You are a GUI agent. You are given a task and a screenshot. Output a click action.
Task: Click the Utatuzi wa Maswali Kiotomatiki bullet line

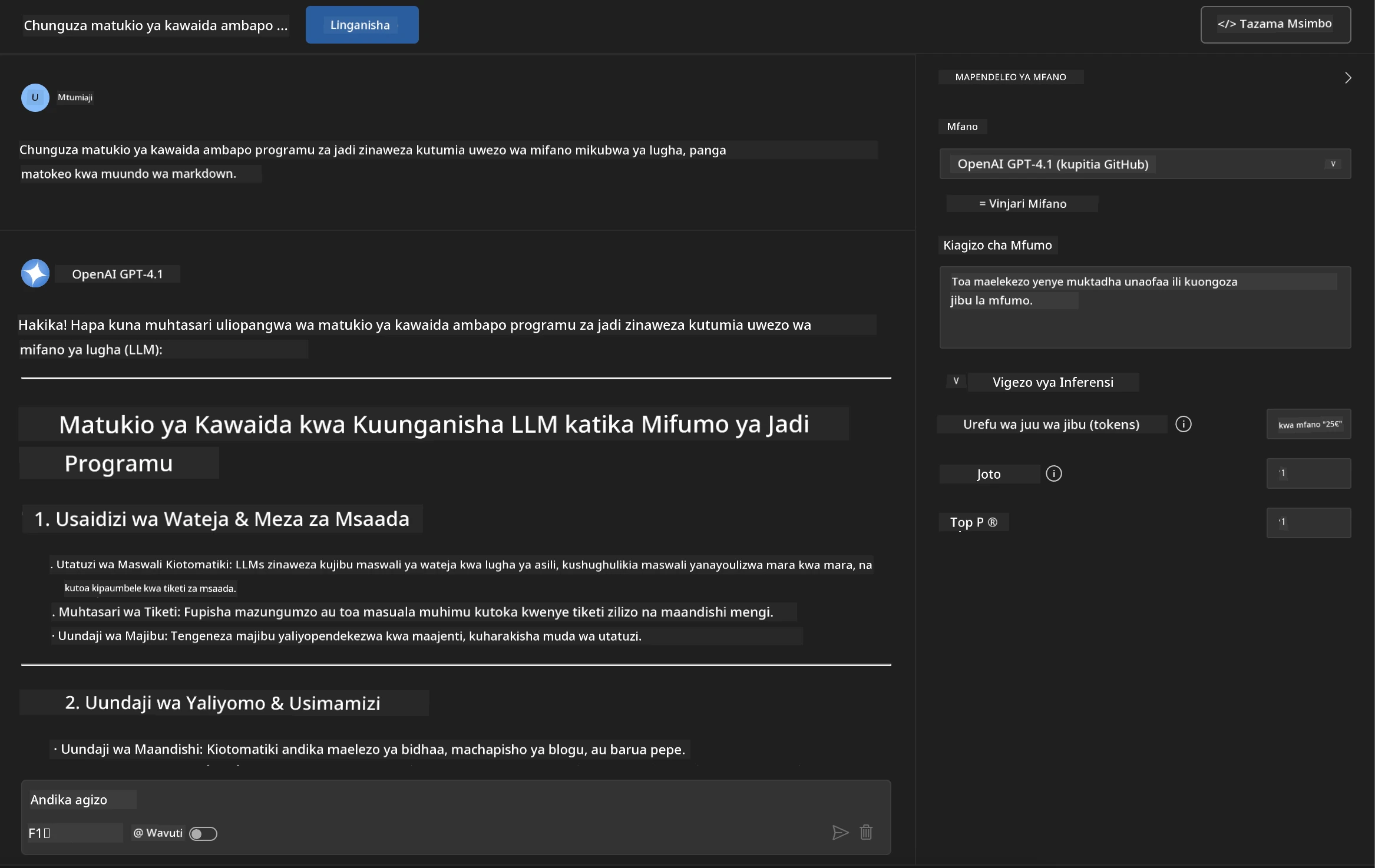(x=462, y=575)
